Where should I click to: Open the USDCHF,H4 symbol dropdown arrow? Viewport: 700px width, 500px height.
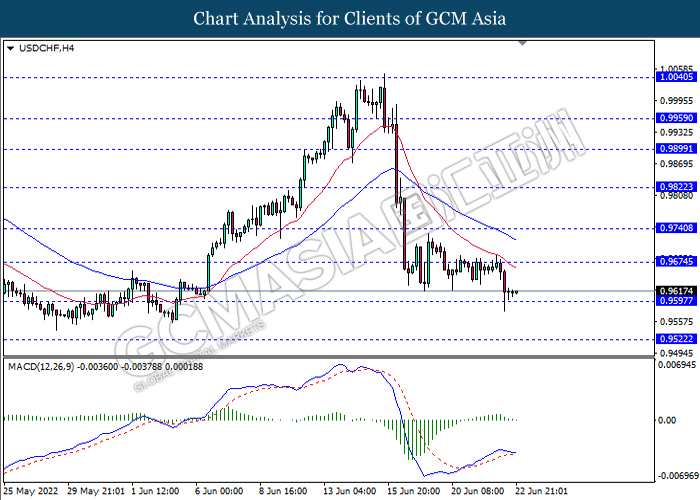(x=11, y=48)
